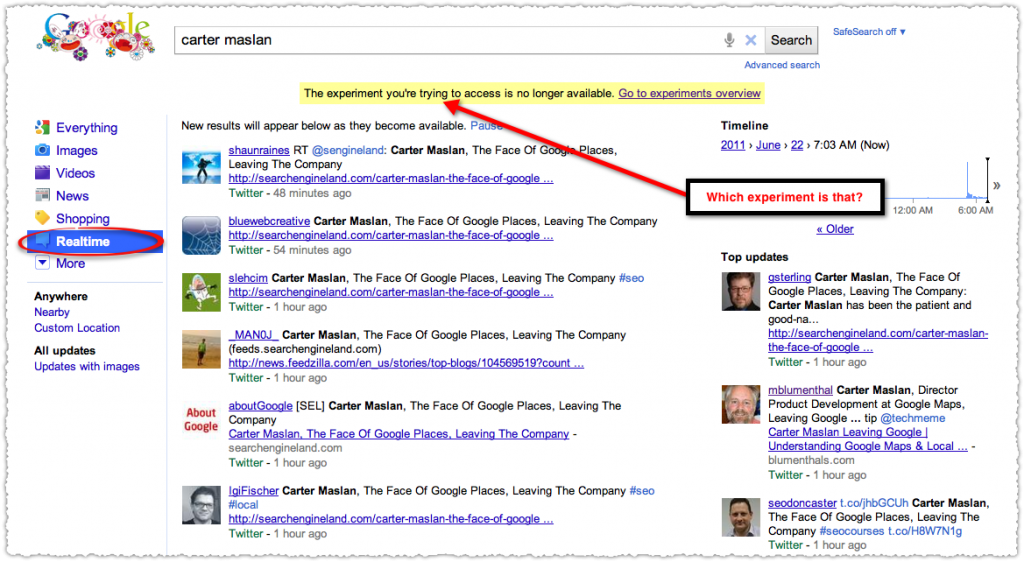This screenshot has height=562, width=1024.
Task: Open bluewebcreative spiderweb avatar
Action: pyautogui.click(x=201, y=235)
